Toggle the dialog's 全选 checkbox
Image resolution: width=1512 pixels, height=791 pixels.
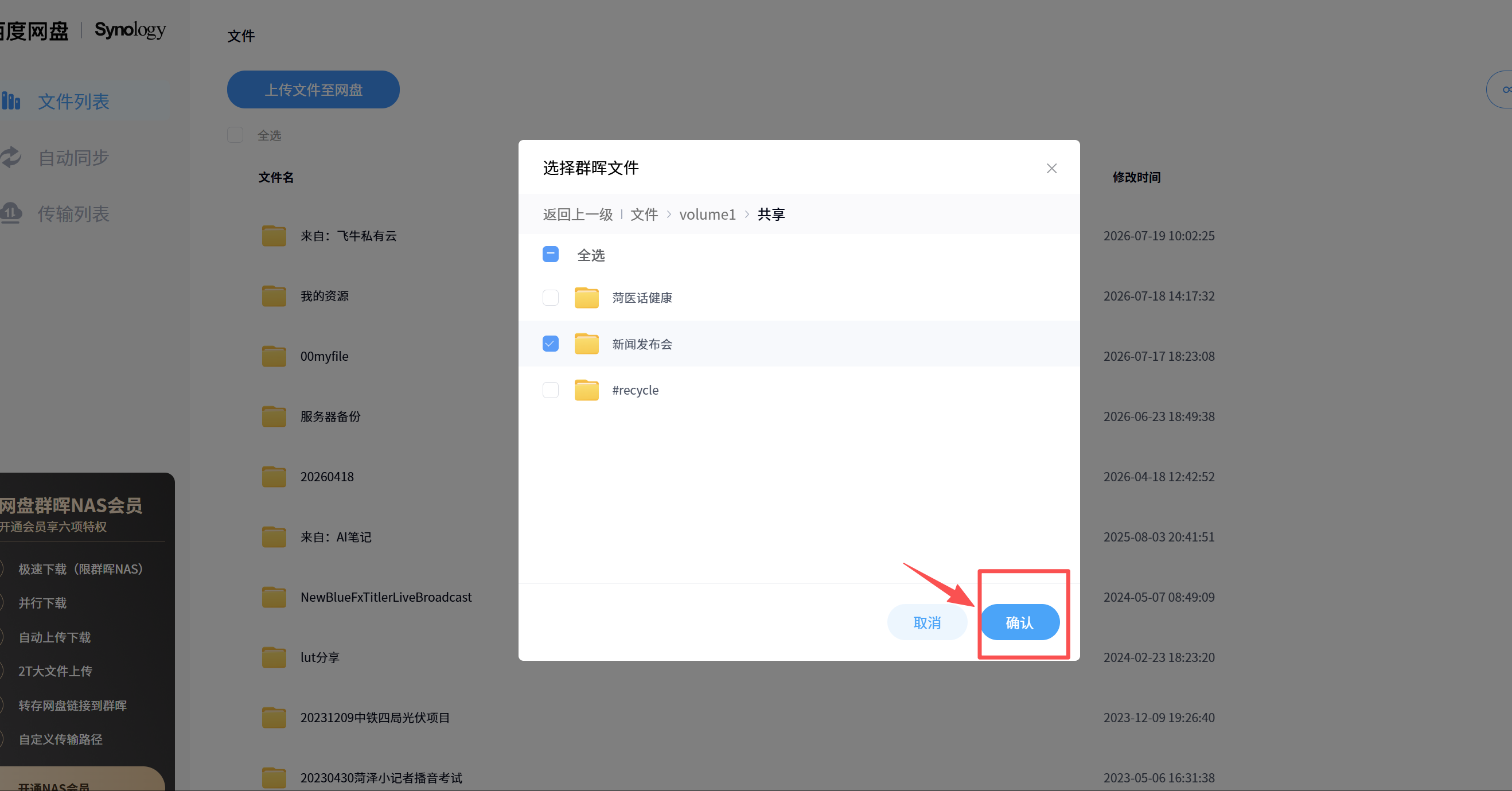pos(550,255)
